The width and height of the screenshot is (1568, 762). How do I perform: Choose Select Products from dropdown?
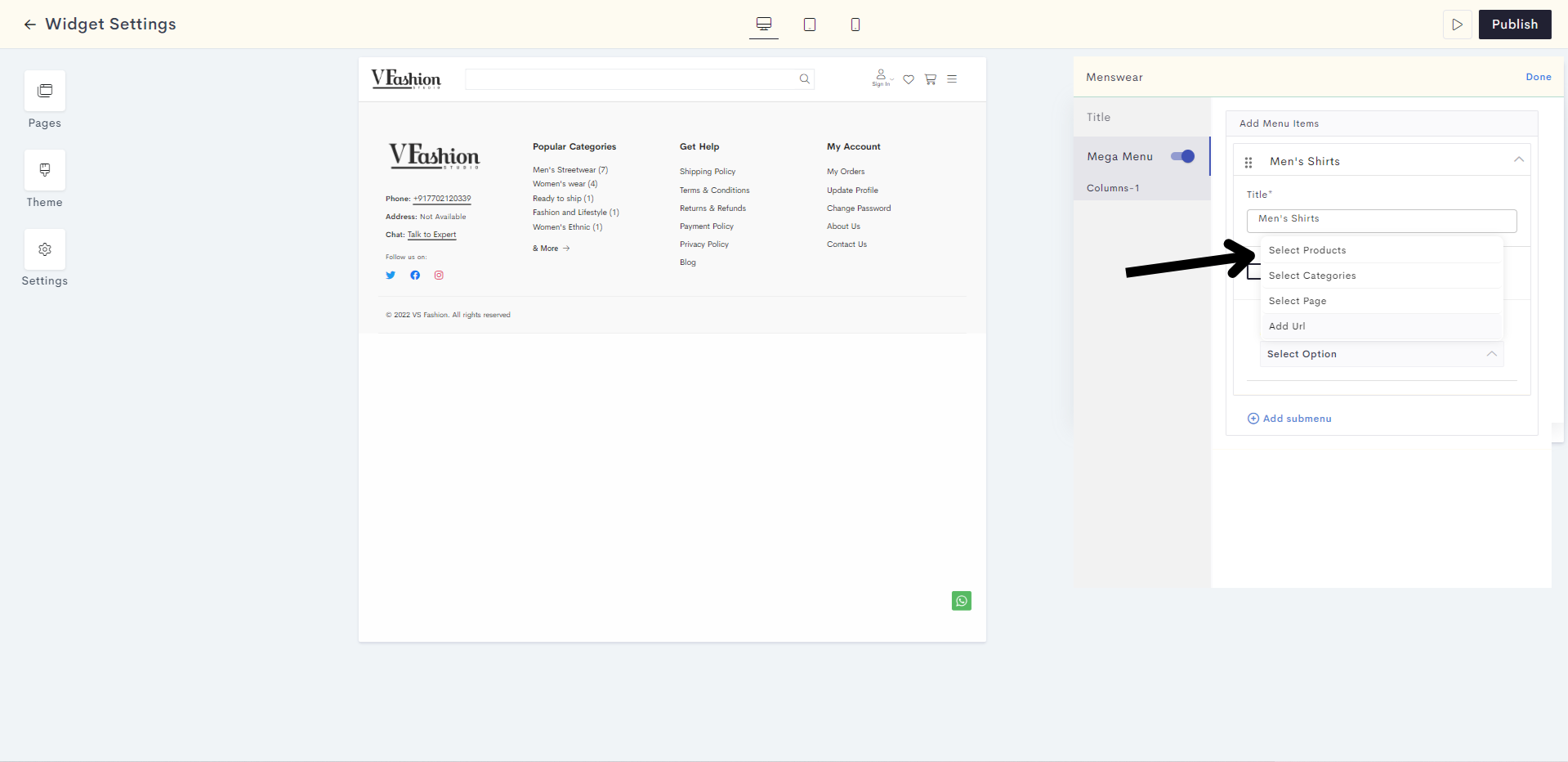(x=1382, y=250)
